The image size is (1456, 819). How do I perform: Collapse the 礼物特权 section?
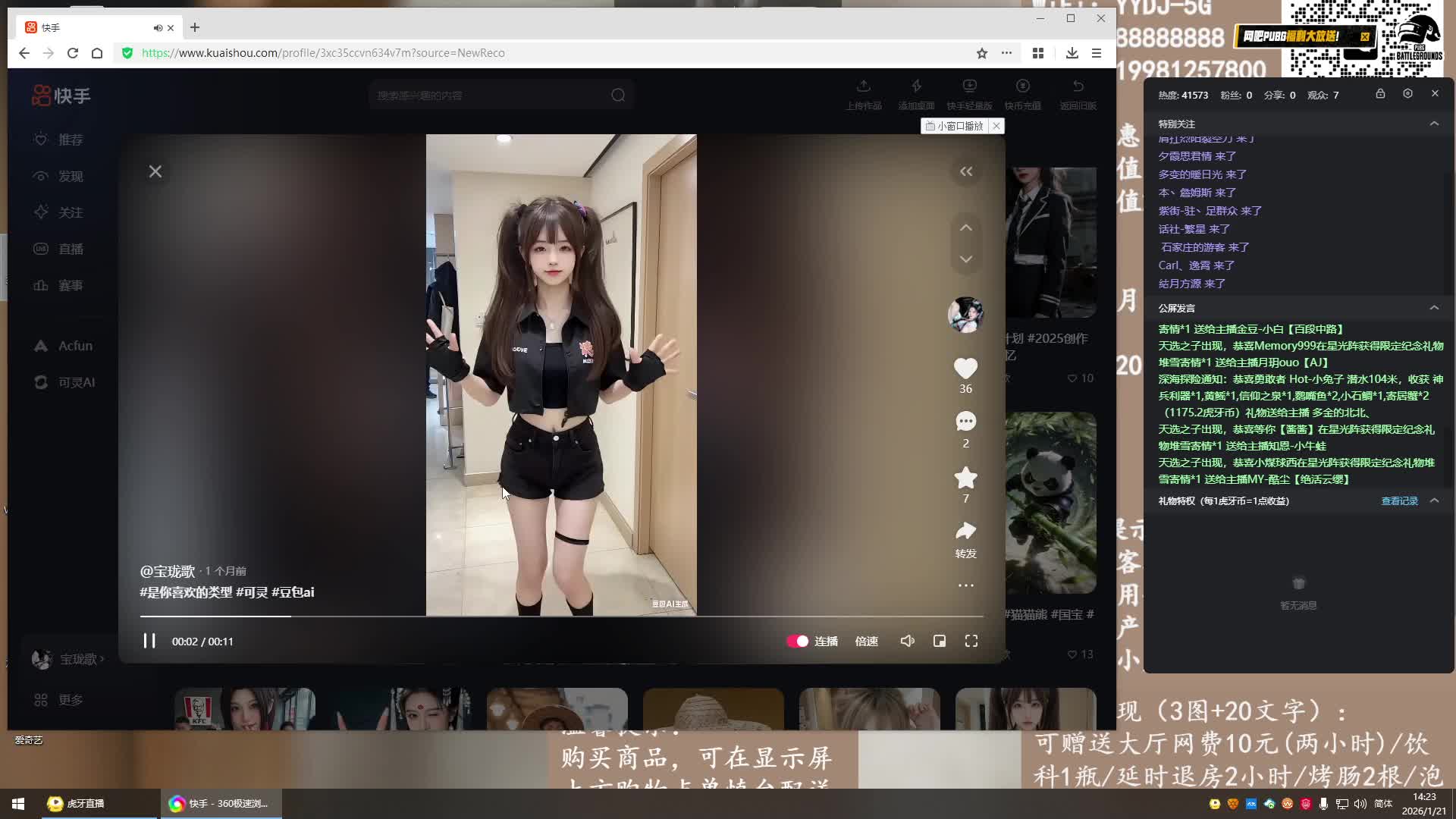click(x=1434, y=500)
